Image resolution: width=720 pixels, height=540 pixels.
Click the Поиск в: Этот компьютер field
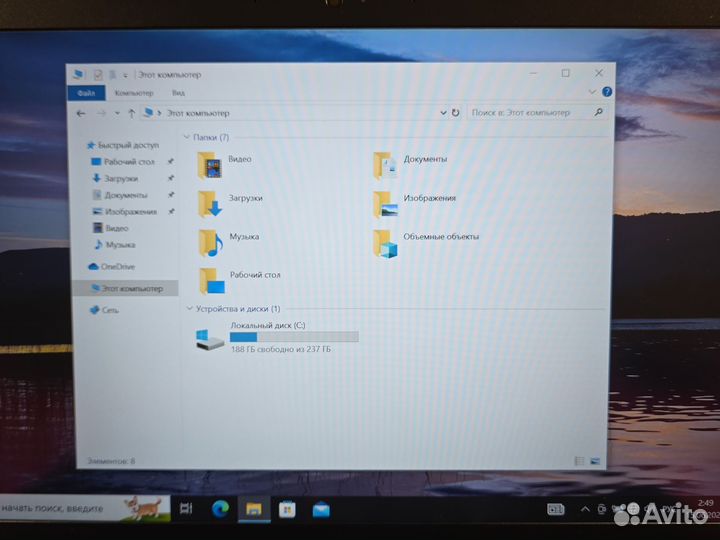tap(537, 112)
